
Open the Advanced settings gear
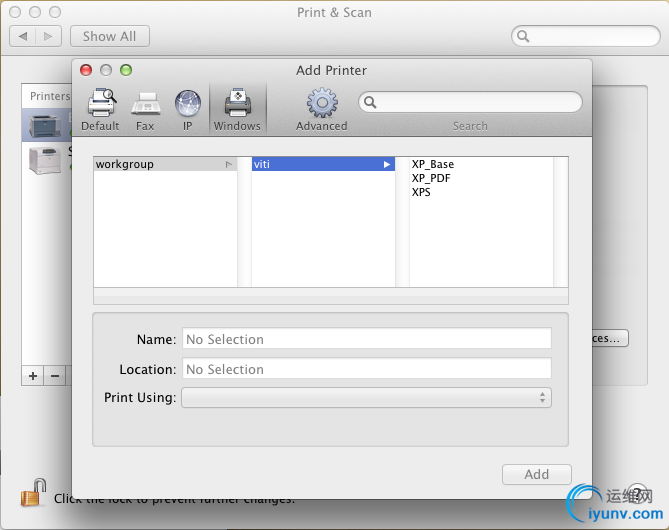322,110
